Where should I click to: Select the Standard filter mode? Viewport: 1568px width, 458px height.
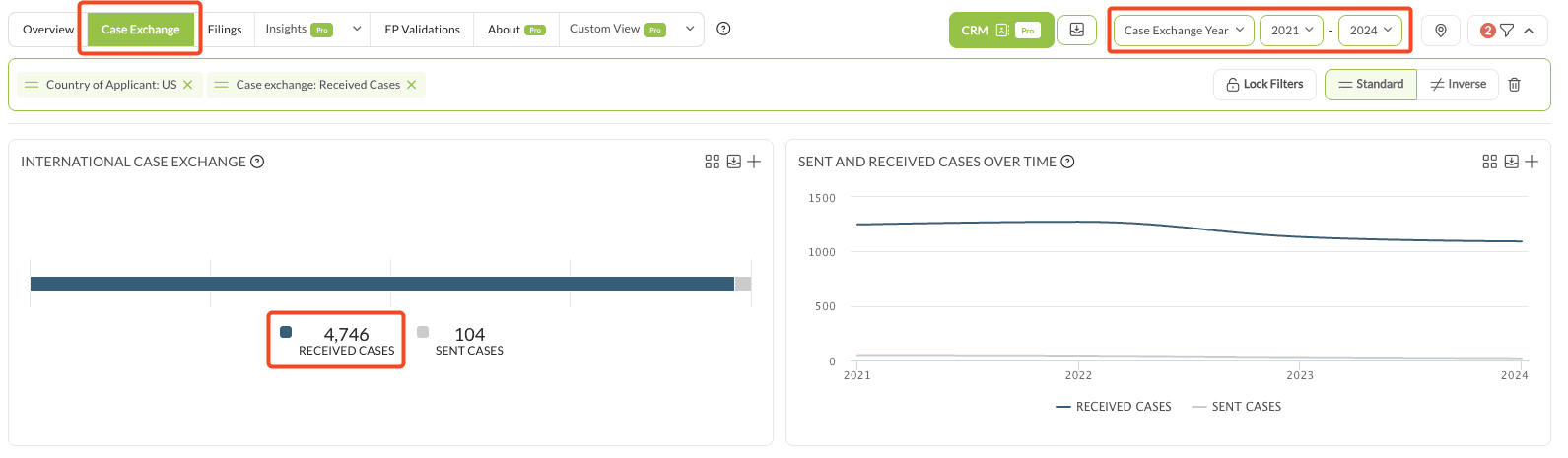click(1371, 85)
